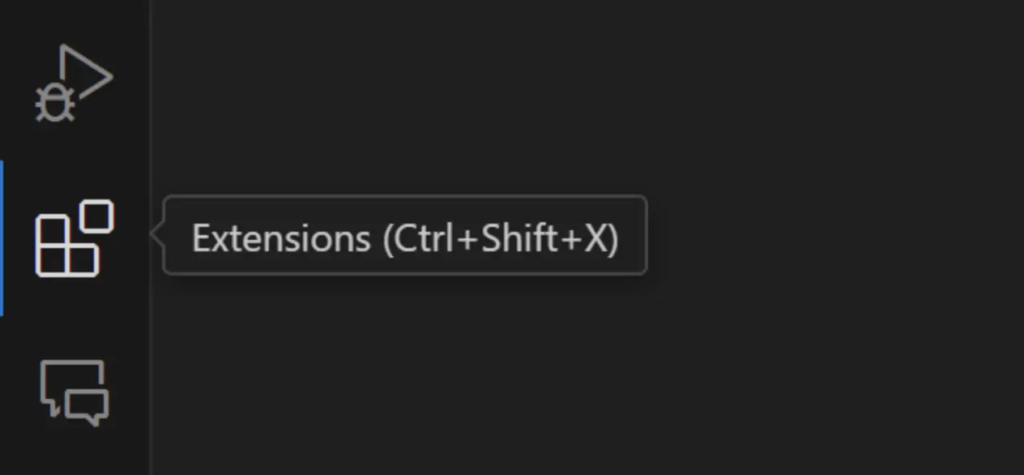Select the four-squares Extensions icon
This screenshot has height=475, width=1024.
(73, 238)
